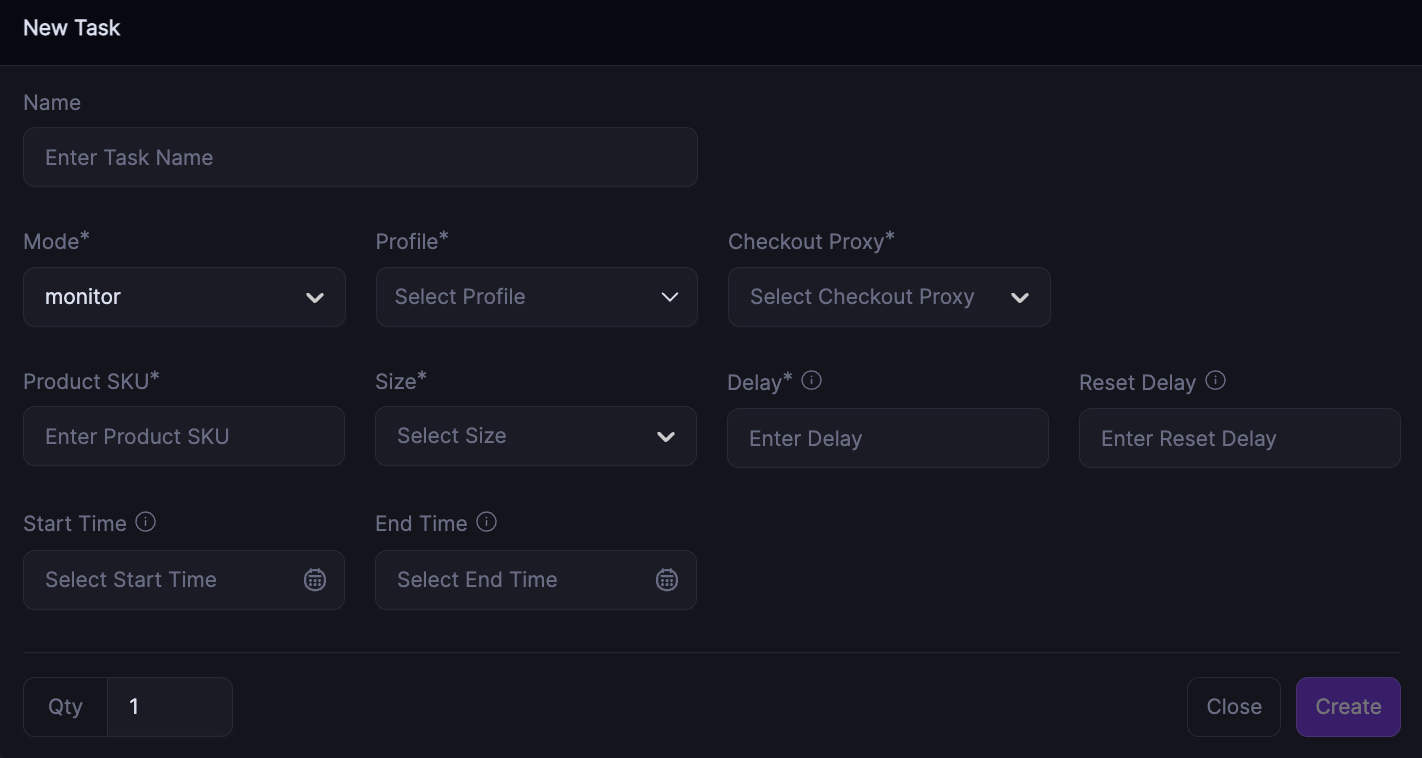This screenshot has height=758, width=1422.
Task: Open the End Time calendar picker icon
Action: [667, 580]
